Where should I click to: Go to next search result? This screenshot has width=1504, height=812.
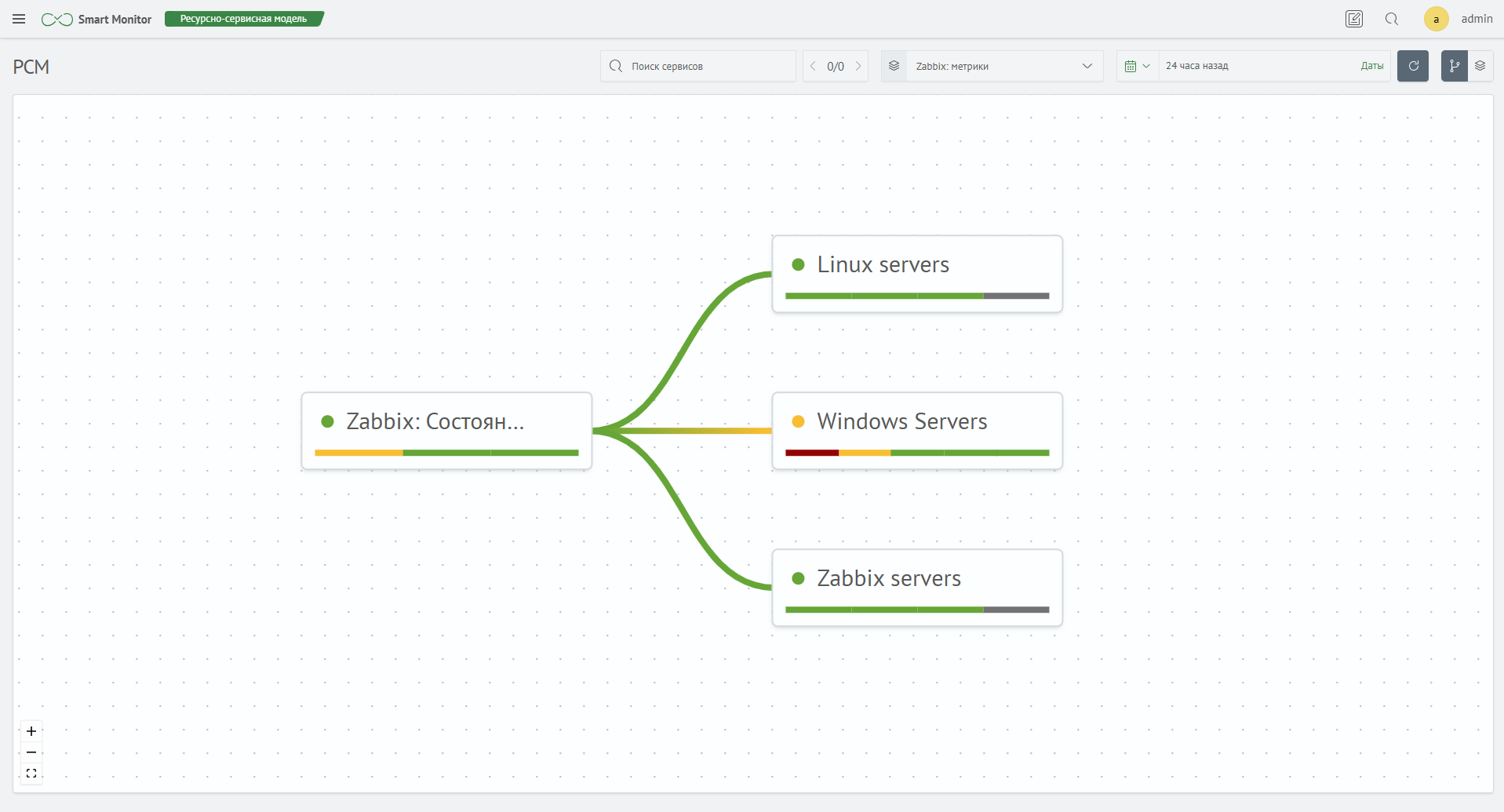(858, 66)
